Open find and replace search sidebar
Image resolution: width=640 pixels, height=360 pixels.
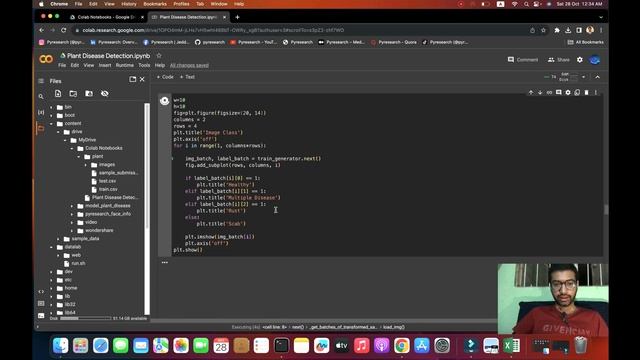click(41, 97)
